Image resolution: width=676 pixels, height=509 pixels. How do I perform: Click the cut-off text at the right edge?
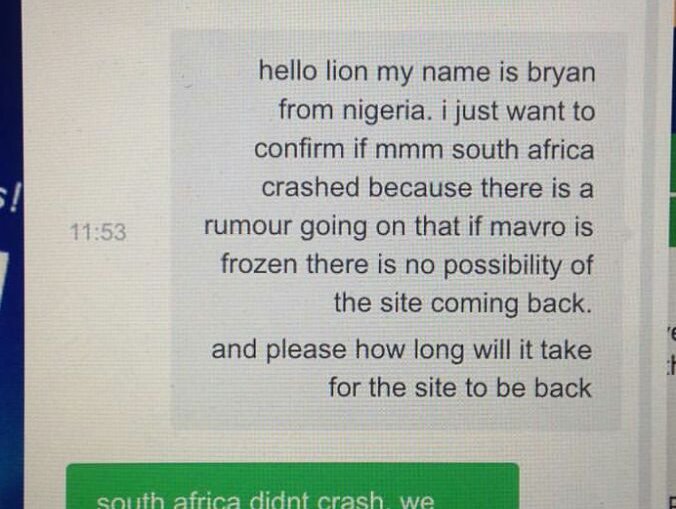[x=671, y=351]
